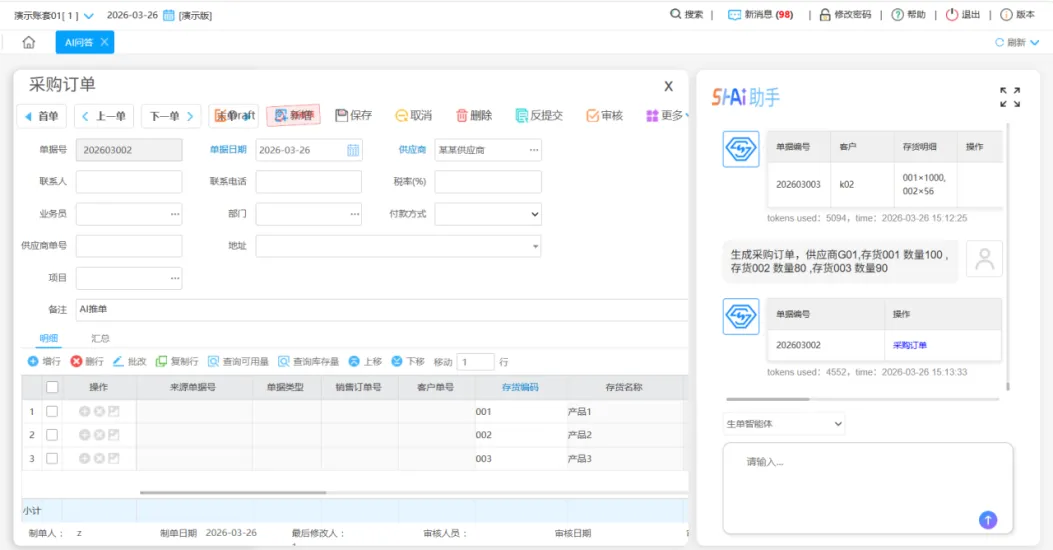This screenshot has width=1053, height=550.
Task: Open the 生单智能体 agent selector
Action: 783,424
